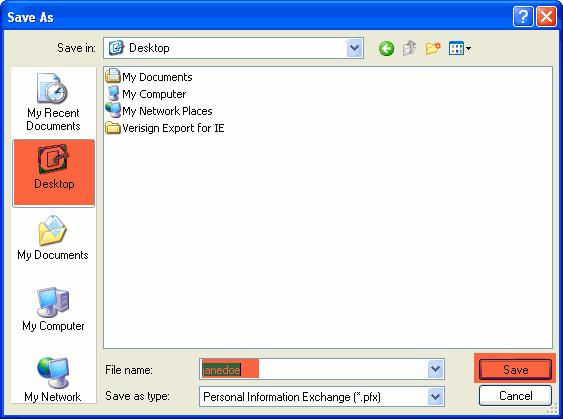Click the Save button
This screenshot has height=419, width=563.
[x=515, y=369]
